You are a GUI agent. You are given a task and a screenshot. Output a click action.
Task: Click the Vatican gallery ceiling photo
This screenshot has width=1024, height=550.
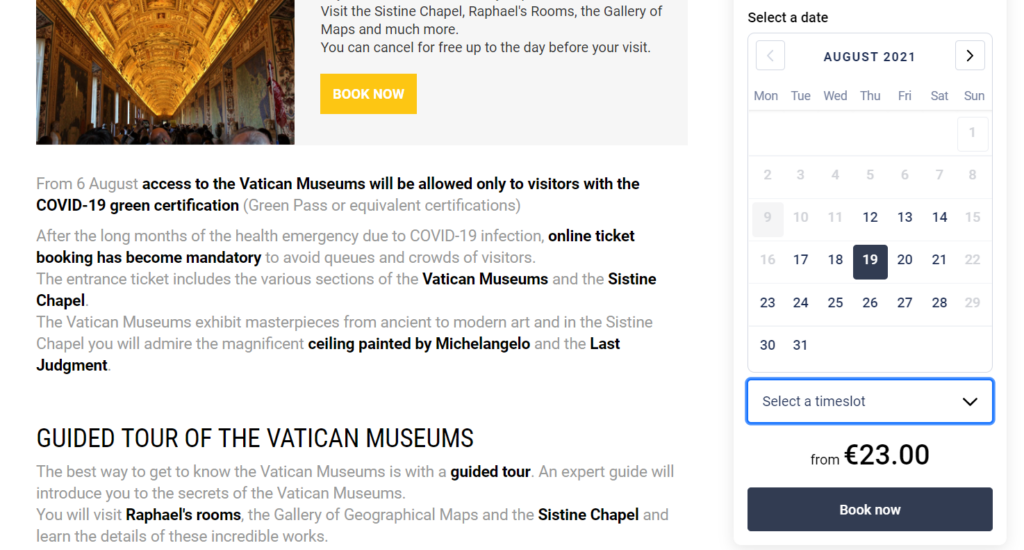(165, 72)
